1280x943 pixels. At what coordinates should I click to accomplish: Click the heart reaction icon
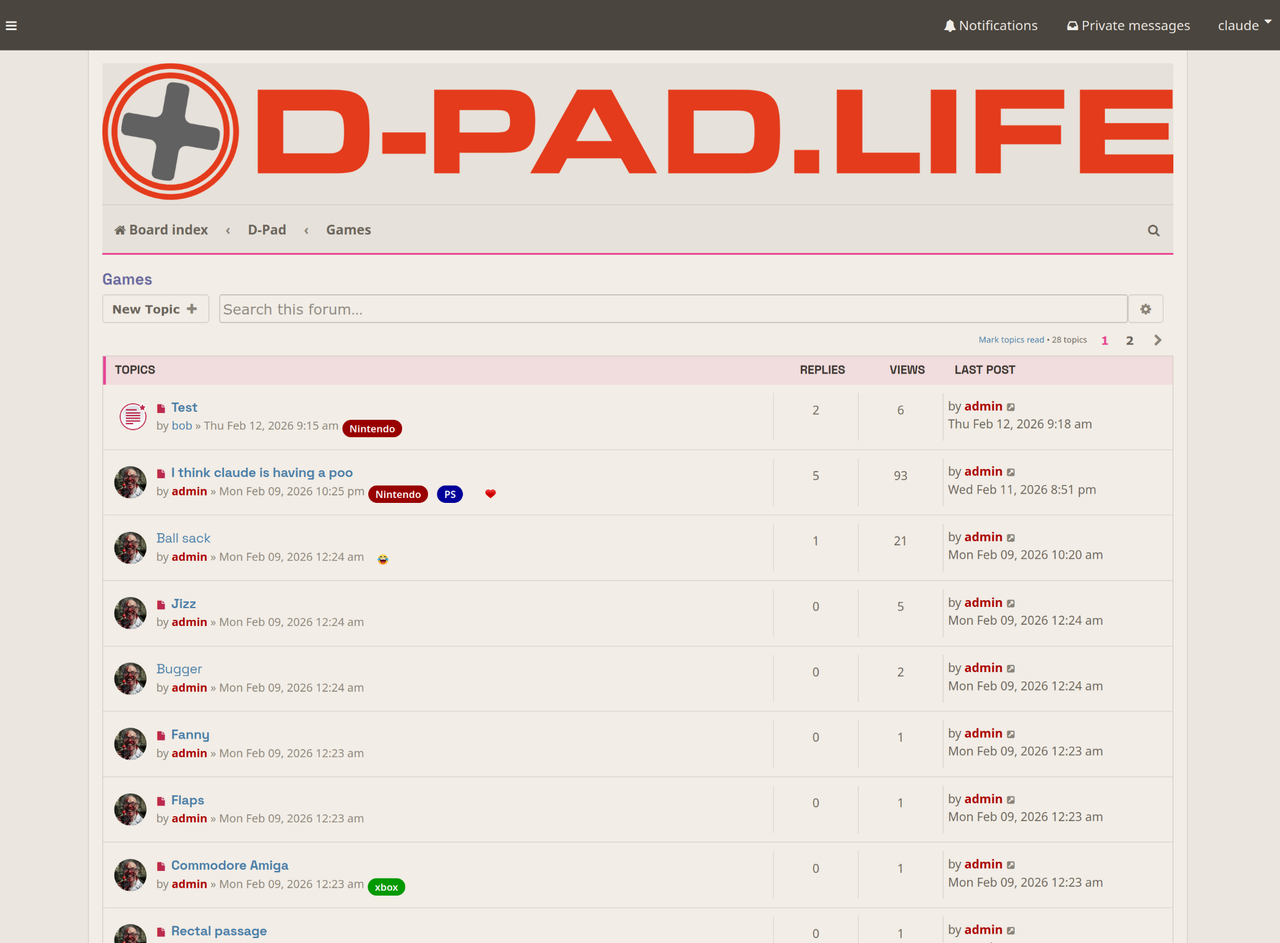490,494
